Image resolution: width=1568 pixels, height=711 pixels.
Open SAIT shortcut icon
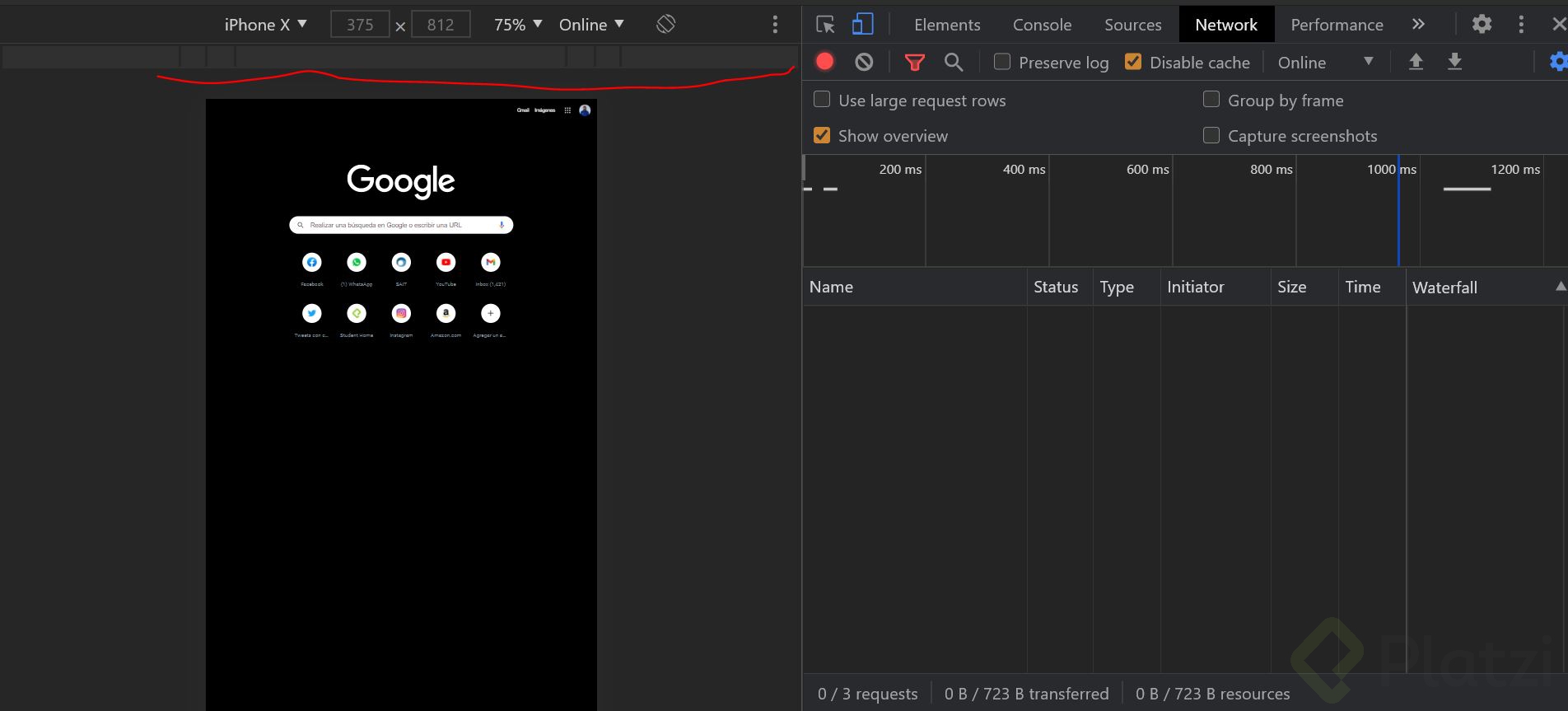401,263
